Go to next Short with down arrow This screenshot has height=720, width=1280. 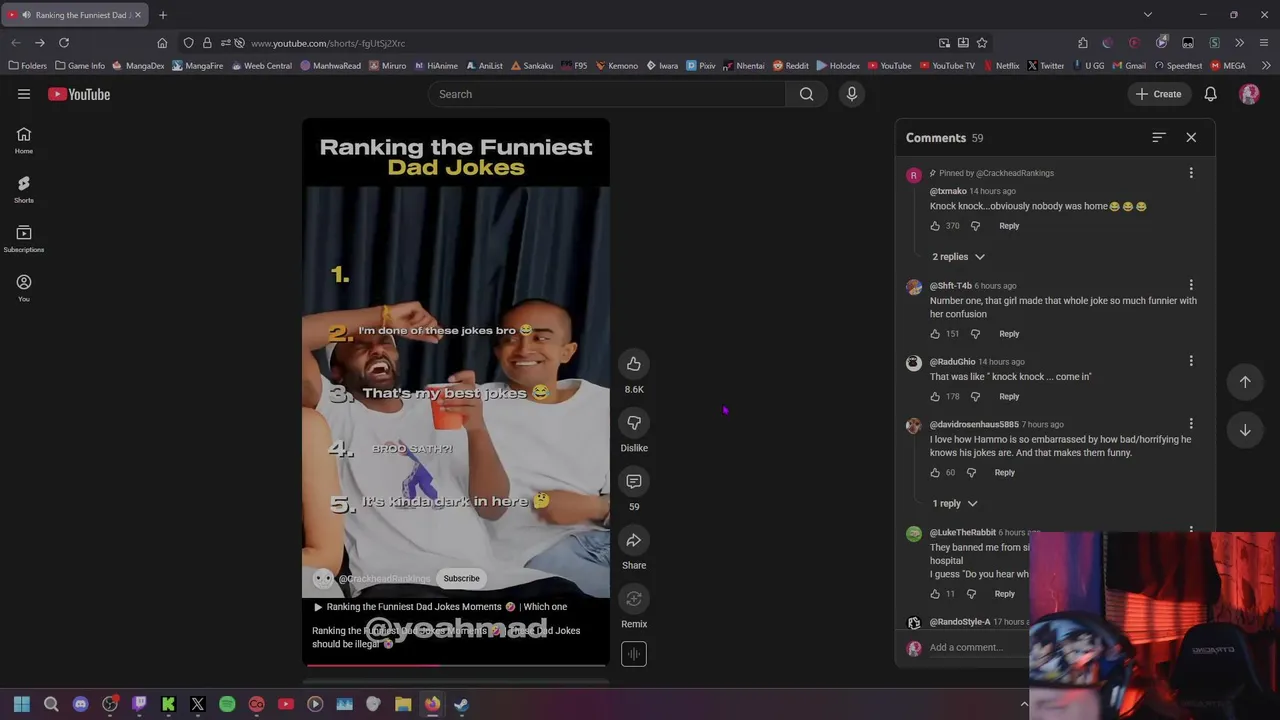pos(1245,430)
